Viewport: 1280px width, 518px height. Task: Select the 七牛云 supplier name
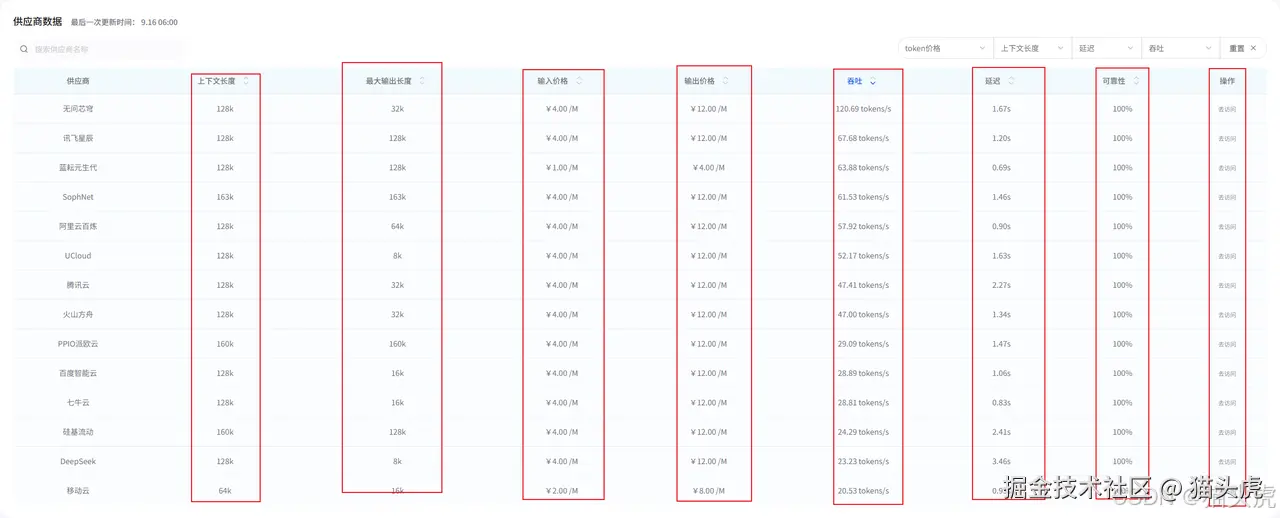click(78, 403)
